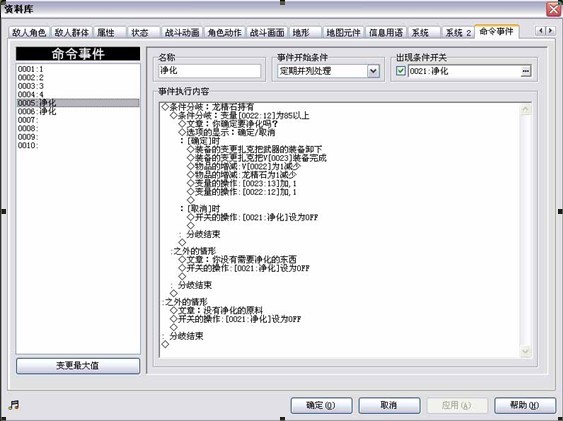The image size is (563, 421).
Task: Open the 信息用语 tab
Action: tap(386, 33)
